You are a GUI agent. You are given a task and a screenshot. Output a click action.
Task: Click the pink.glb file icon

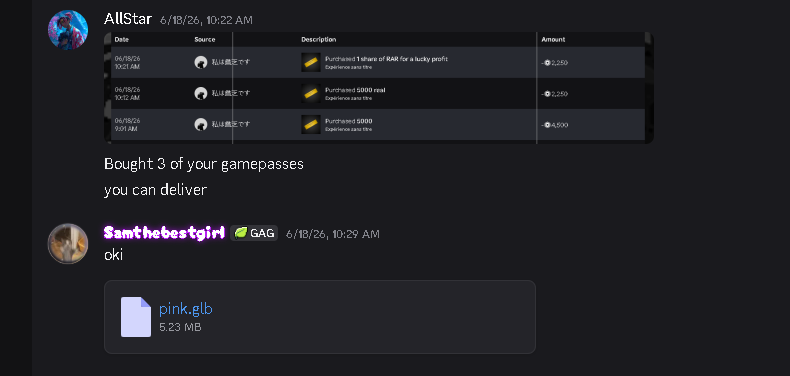(x=136, y=317)
